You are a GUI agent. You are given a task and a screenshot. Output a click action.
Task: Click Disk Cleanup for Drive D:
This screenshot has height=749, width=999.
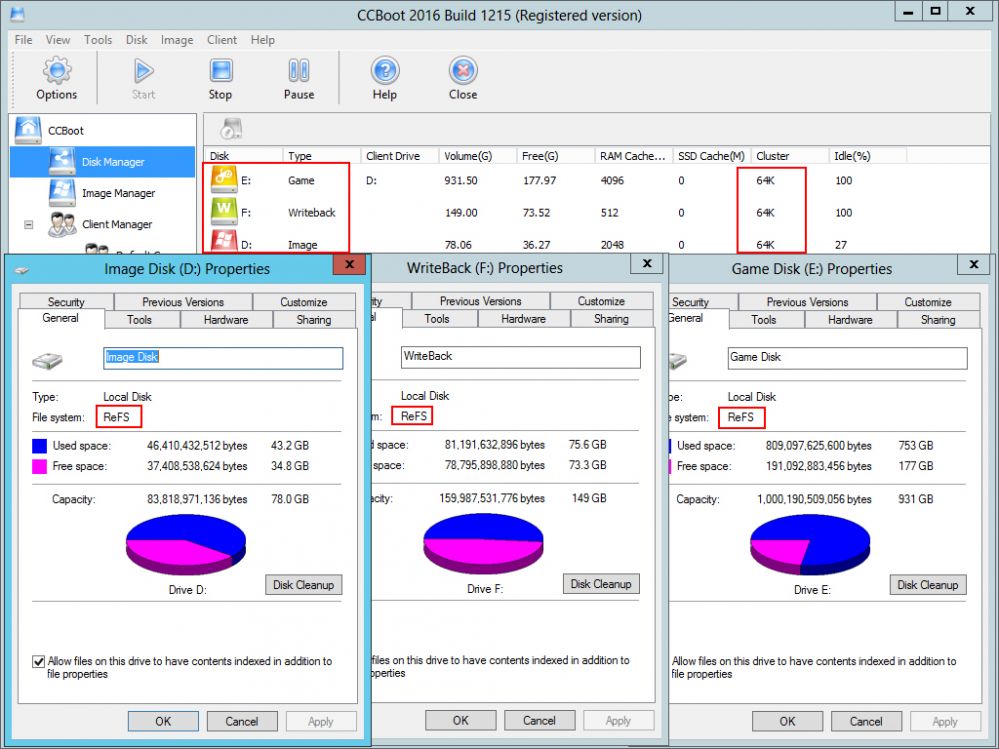coord(303,584)
